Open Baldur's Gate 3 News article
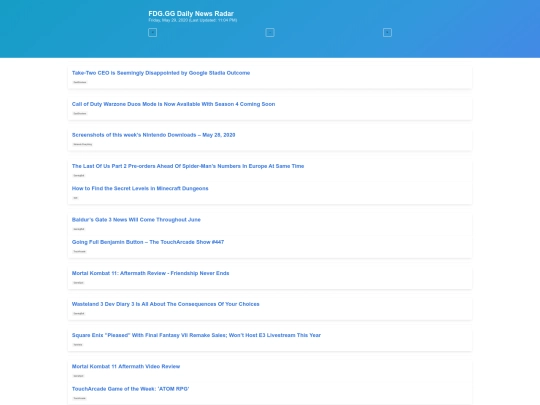This screenshot has width=540, height=405. click(136, 220)
